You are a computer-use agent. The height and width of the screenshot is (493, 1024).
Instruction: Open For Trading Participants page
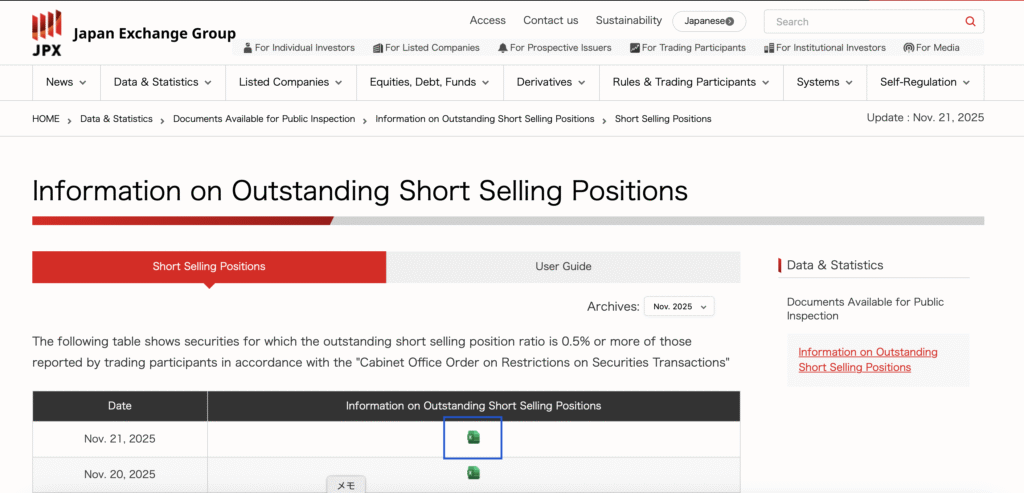coord(688,48)
